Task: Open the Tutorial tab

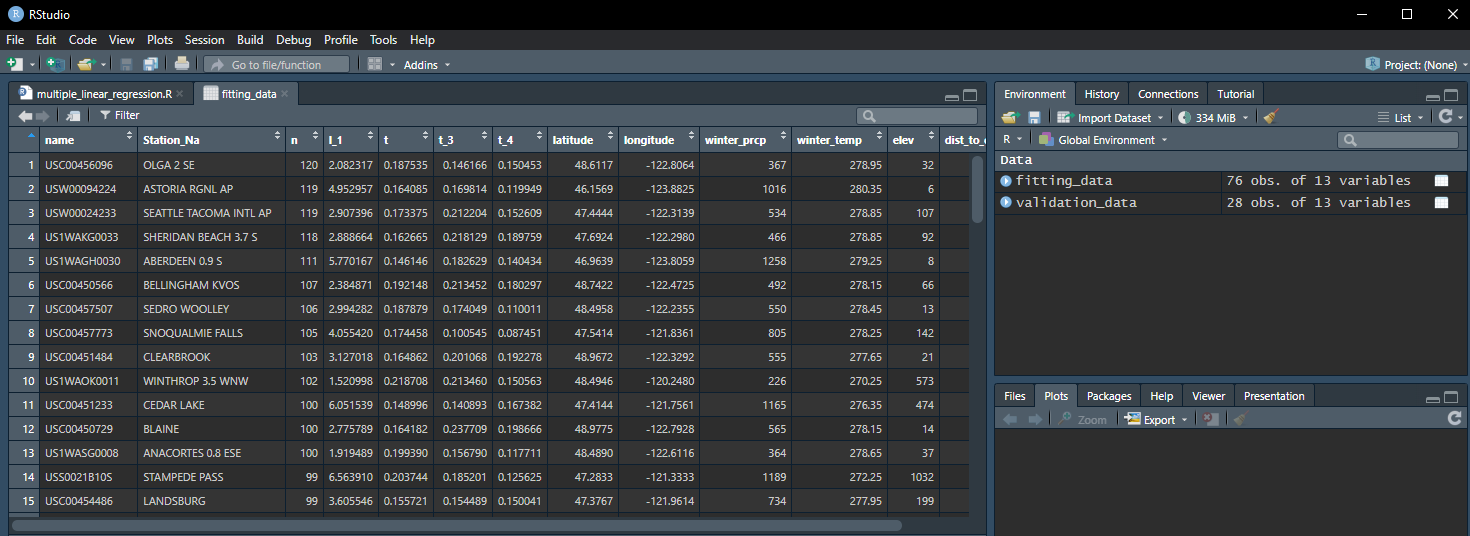Action: [x=1235, y=94]
